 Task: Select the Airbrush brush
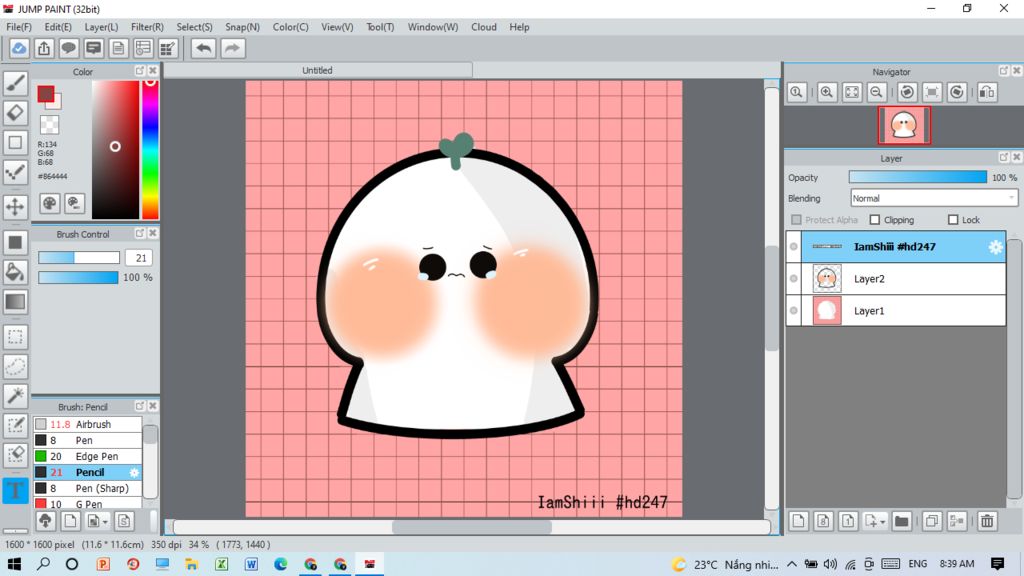click(x=88, y=424)
